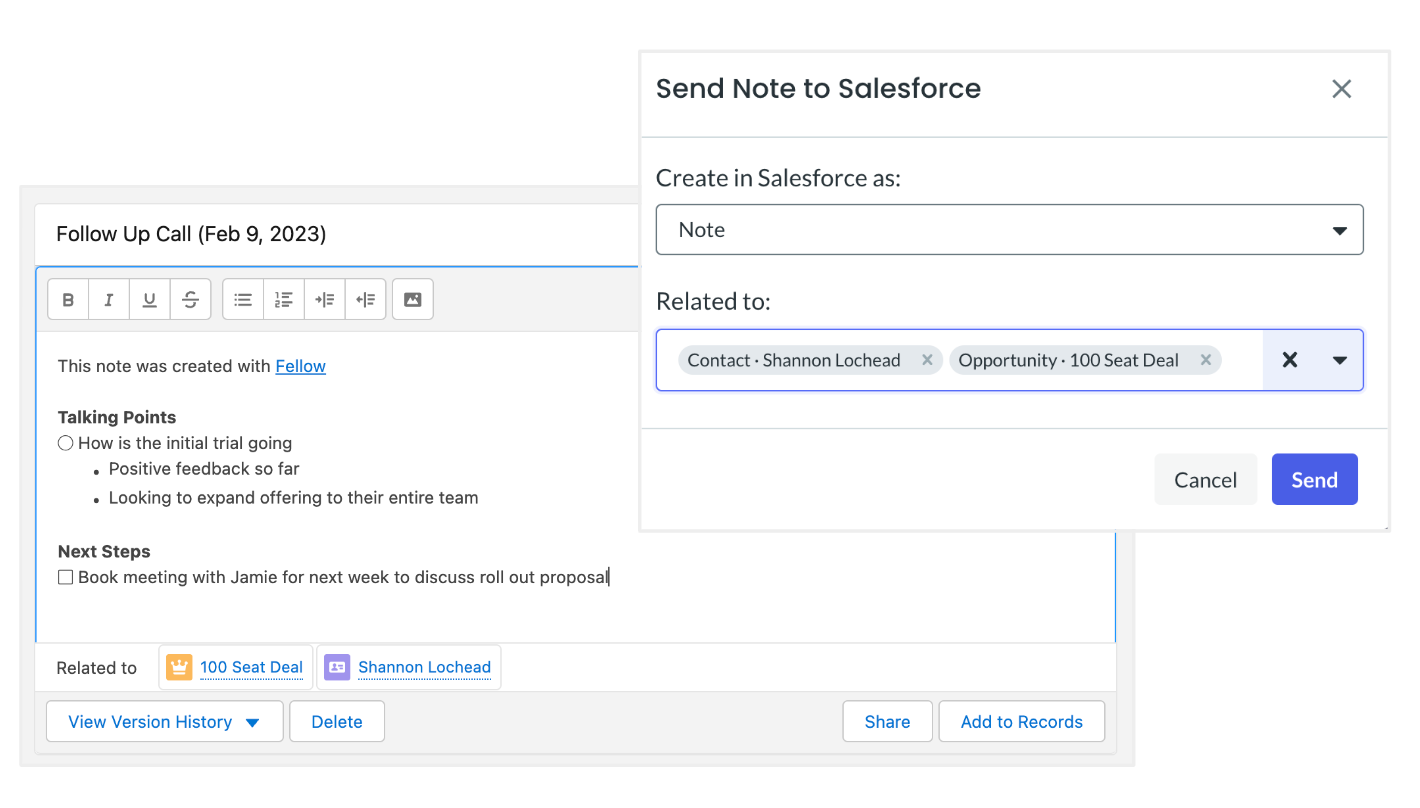Cancel sending the note

click(x=1206, y=480)
